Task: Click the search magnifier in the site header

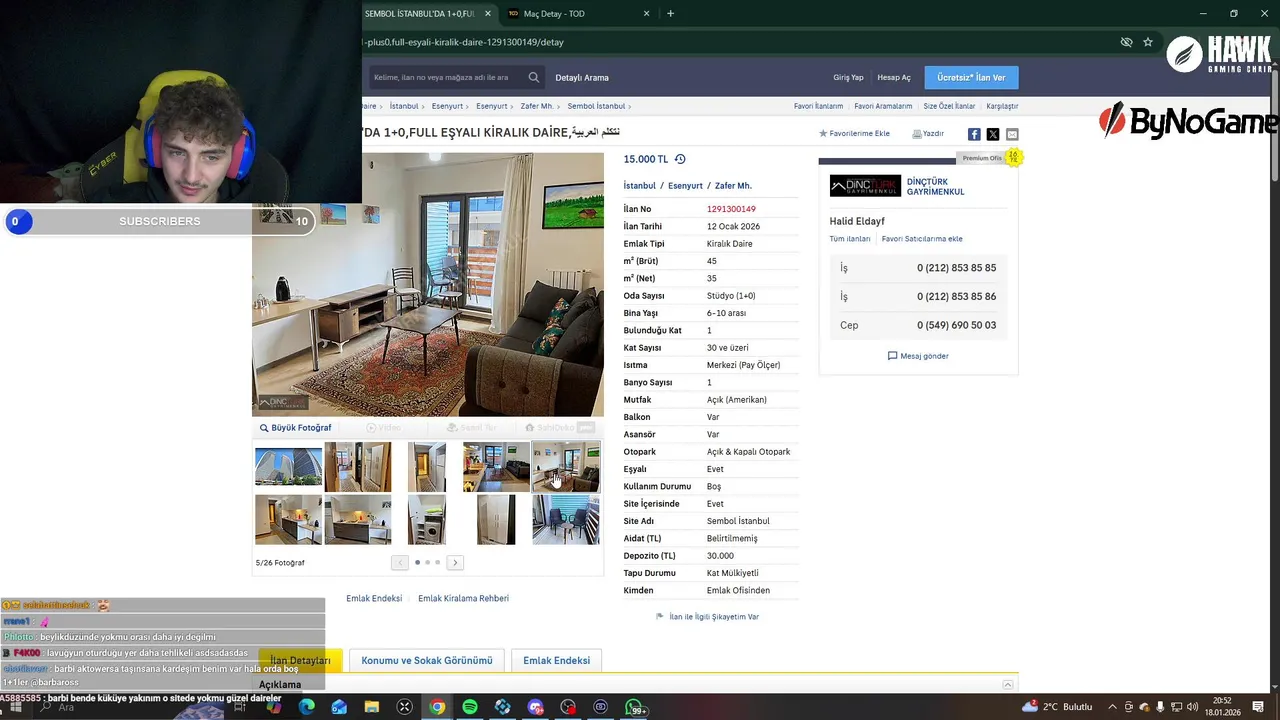Action: pyautogui.click(x=534, y=77)
